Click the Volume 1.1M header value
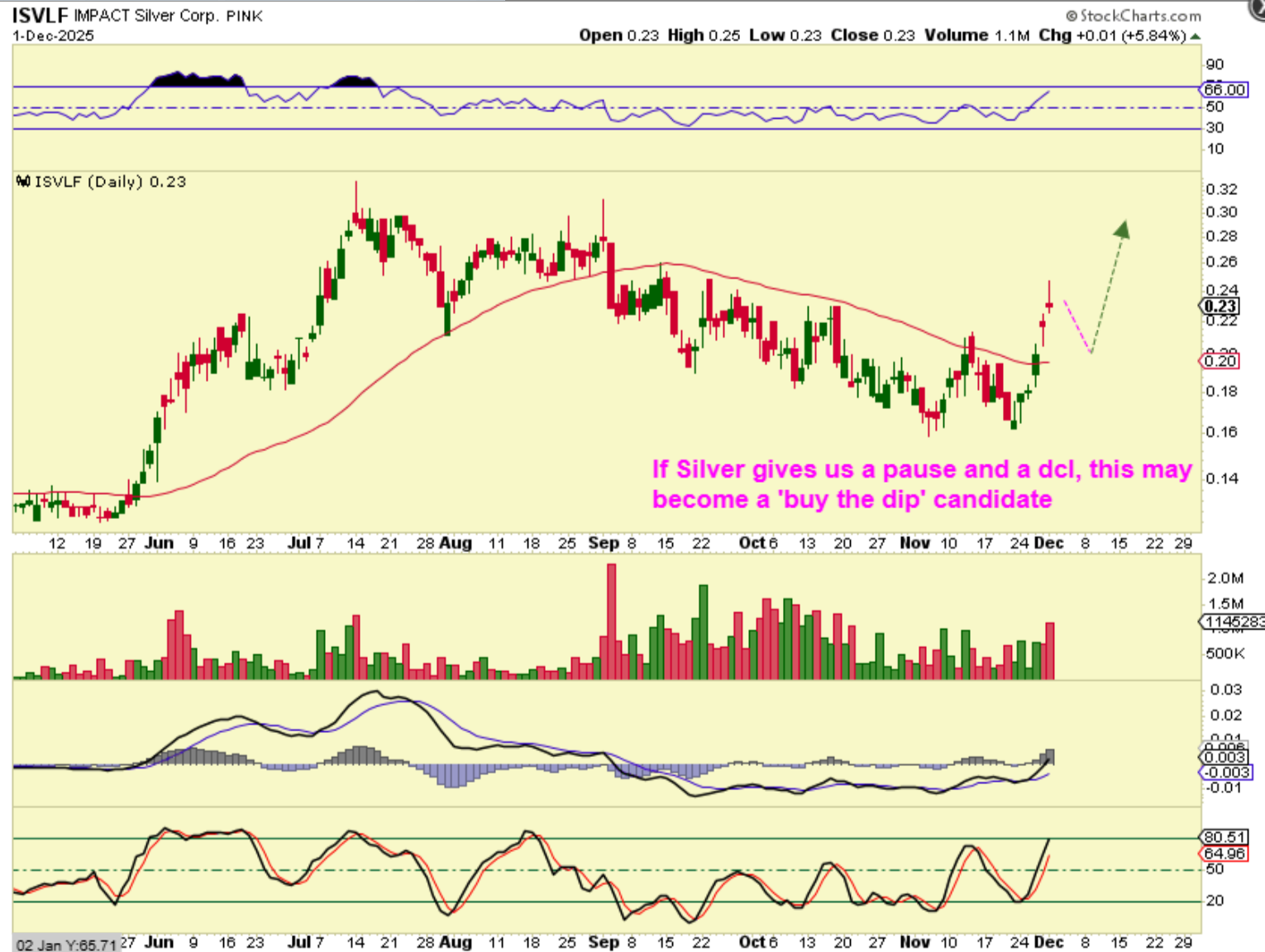This screenshot has width=1265, height=952. point(977,36)
